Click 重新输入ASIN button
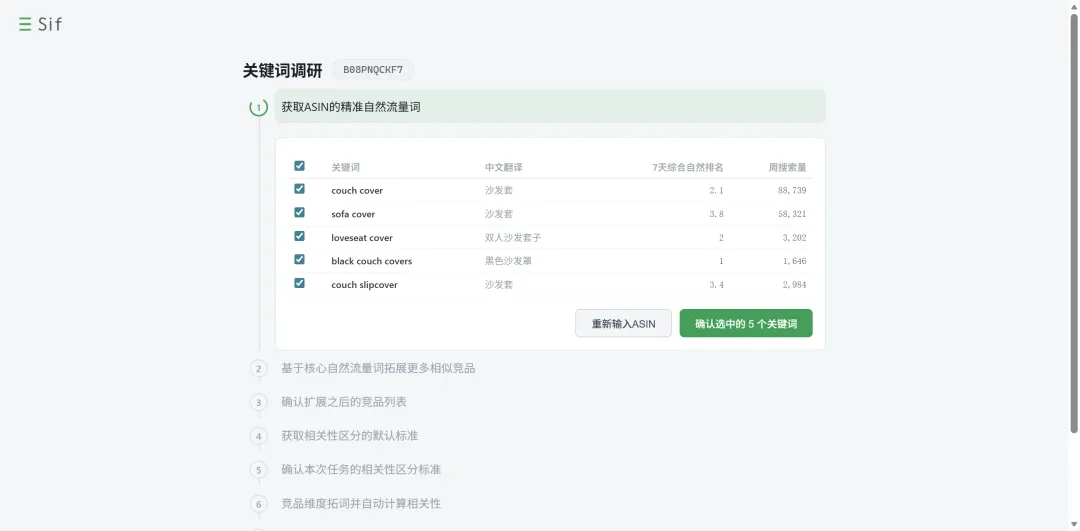Viewport: 1080px width, 531px height. pos(623,323)
